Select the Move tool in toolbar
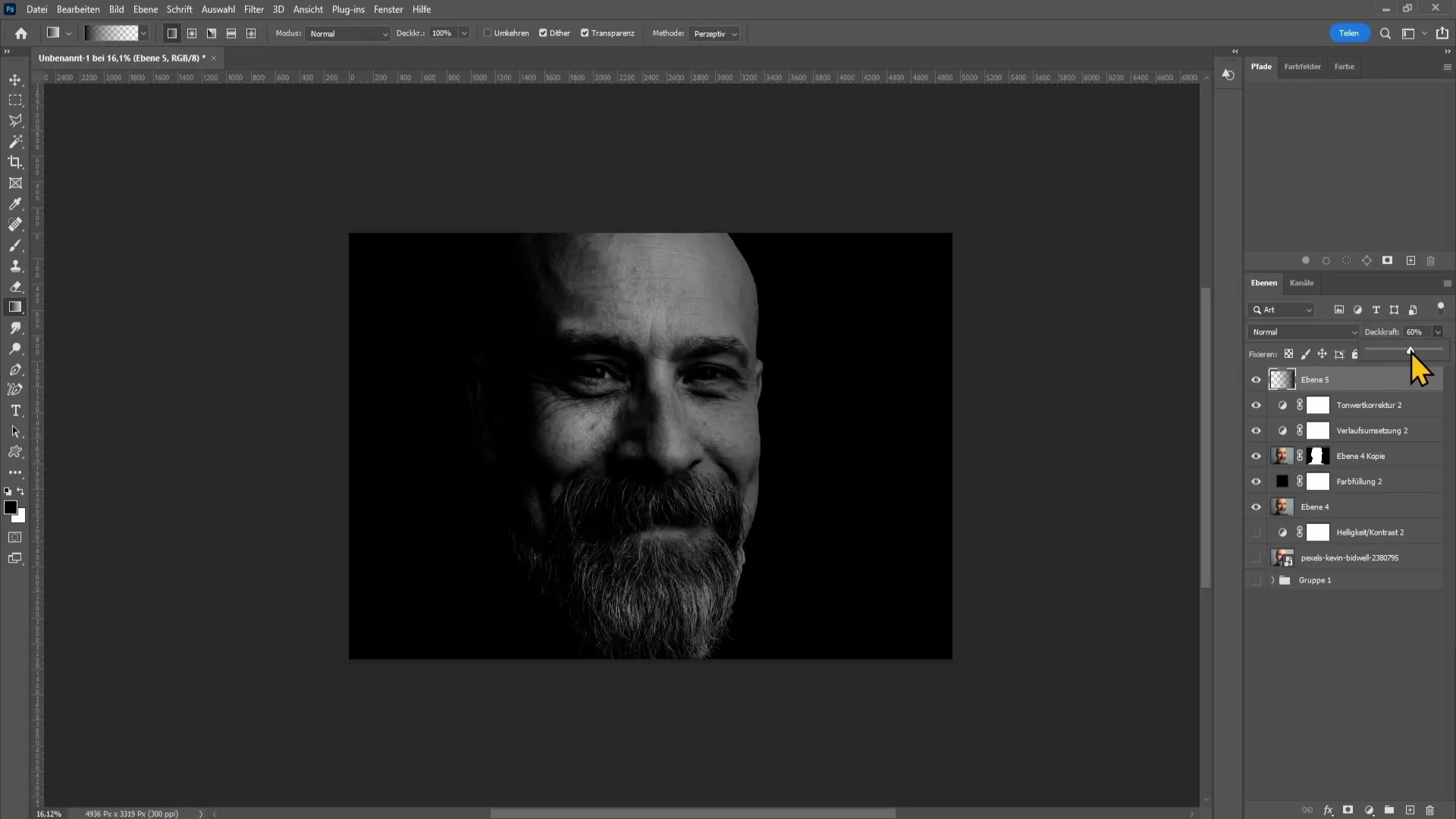Screen dimensions: 1456x819 pos(15,79)
